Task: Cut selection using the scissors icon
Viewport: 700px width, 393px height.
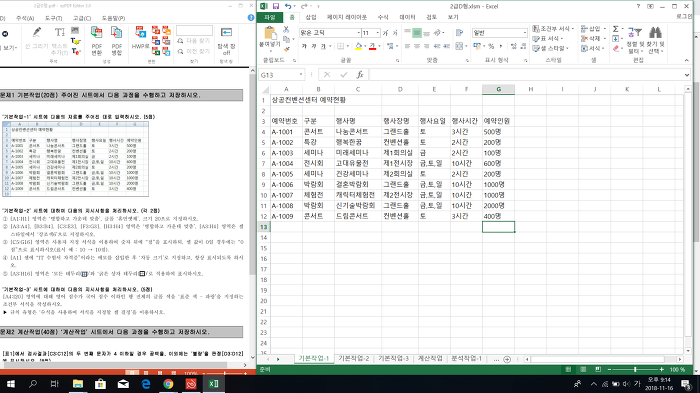Action: click(x=286, y=29)
